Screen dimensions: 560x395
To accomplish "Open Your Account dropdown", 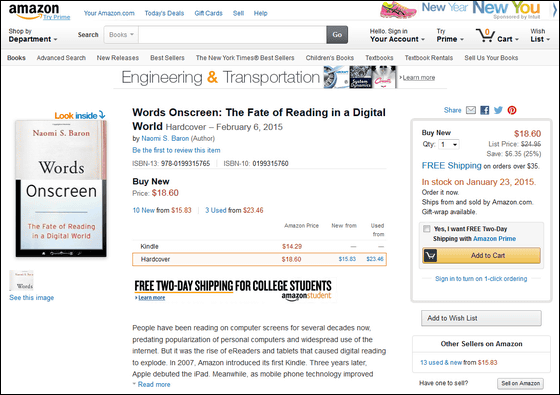I will pyautogui.click(x=397, y=35).
